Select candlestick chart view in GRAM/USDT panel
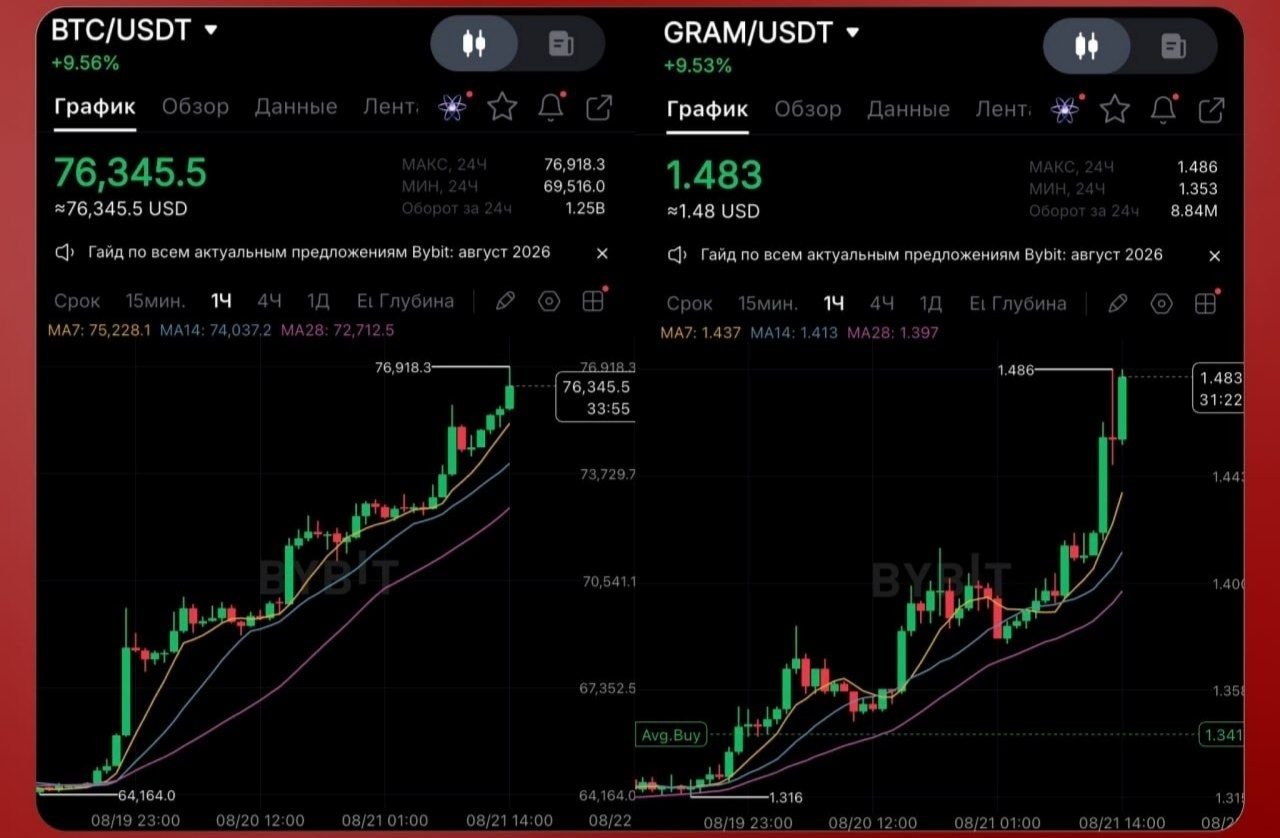Image resolution: width=1280 pixels, height=838 pixels. point(1087,46)
